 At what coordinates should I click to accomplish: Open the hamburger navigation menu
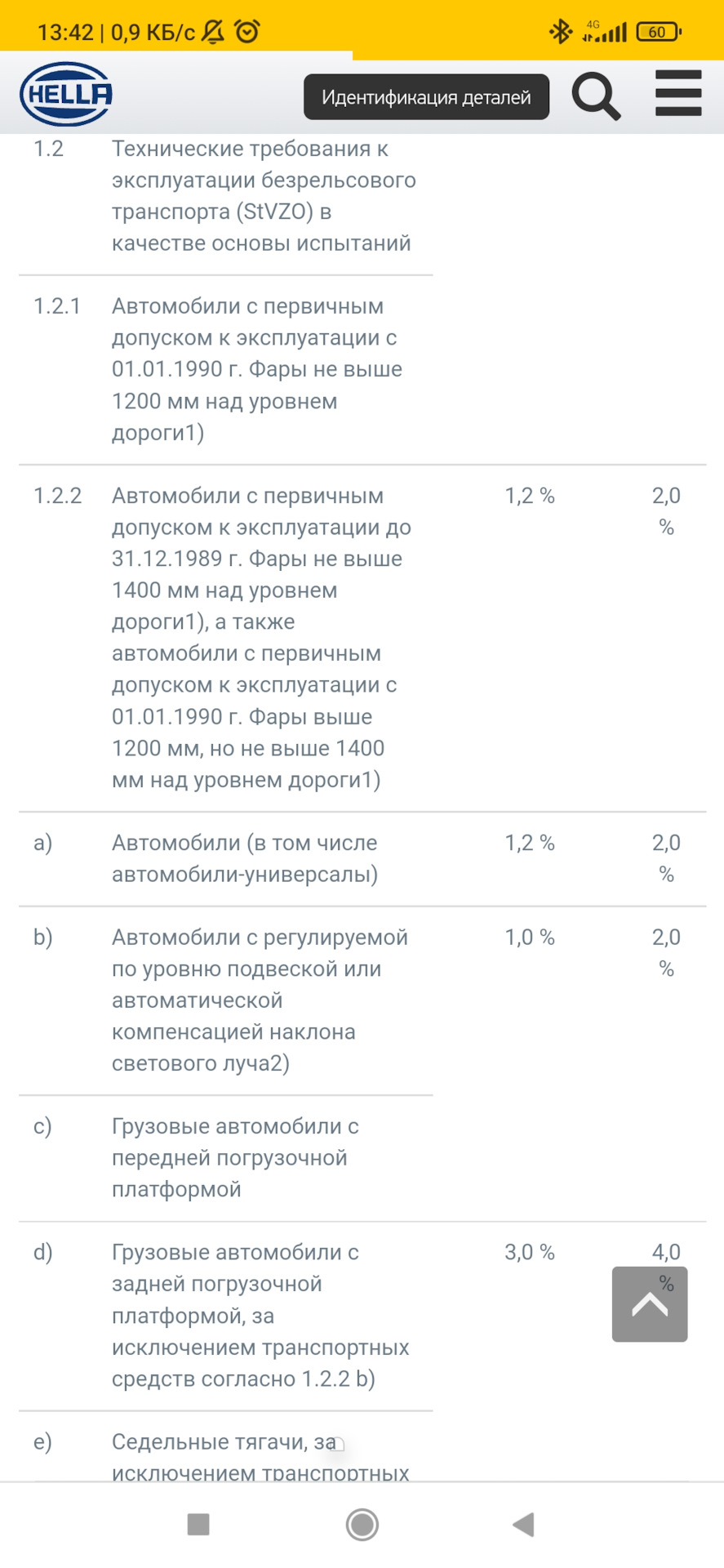coord(677,93)
